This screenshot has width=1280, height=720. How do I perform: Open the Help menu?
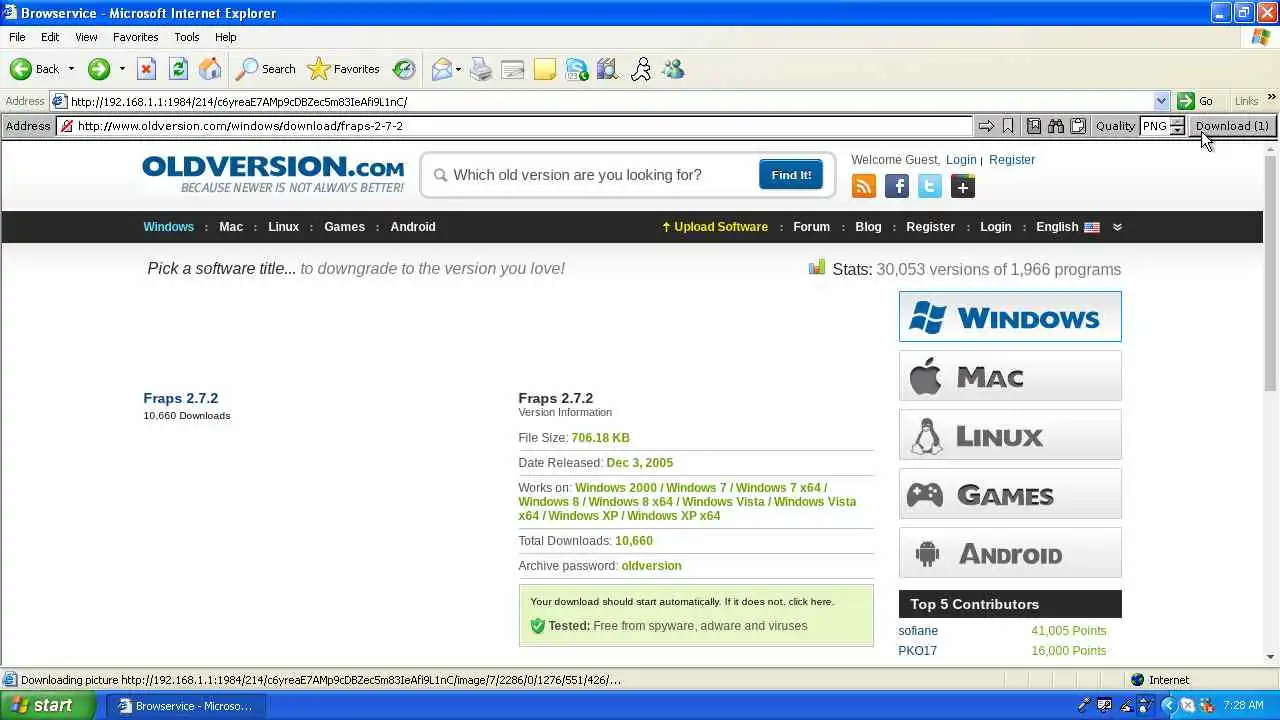pyautogui.click(x=225, y=37)
